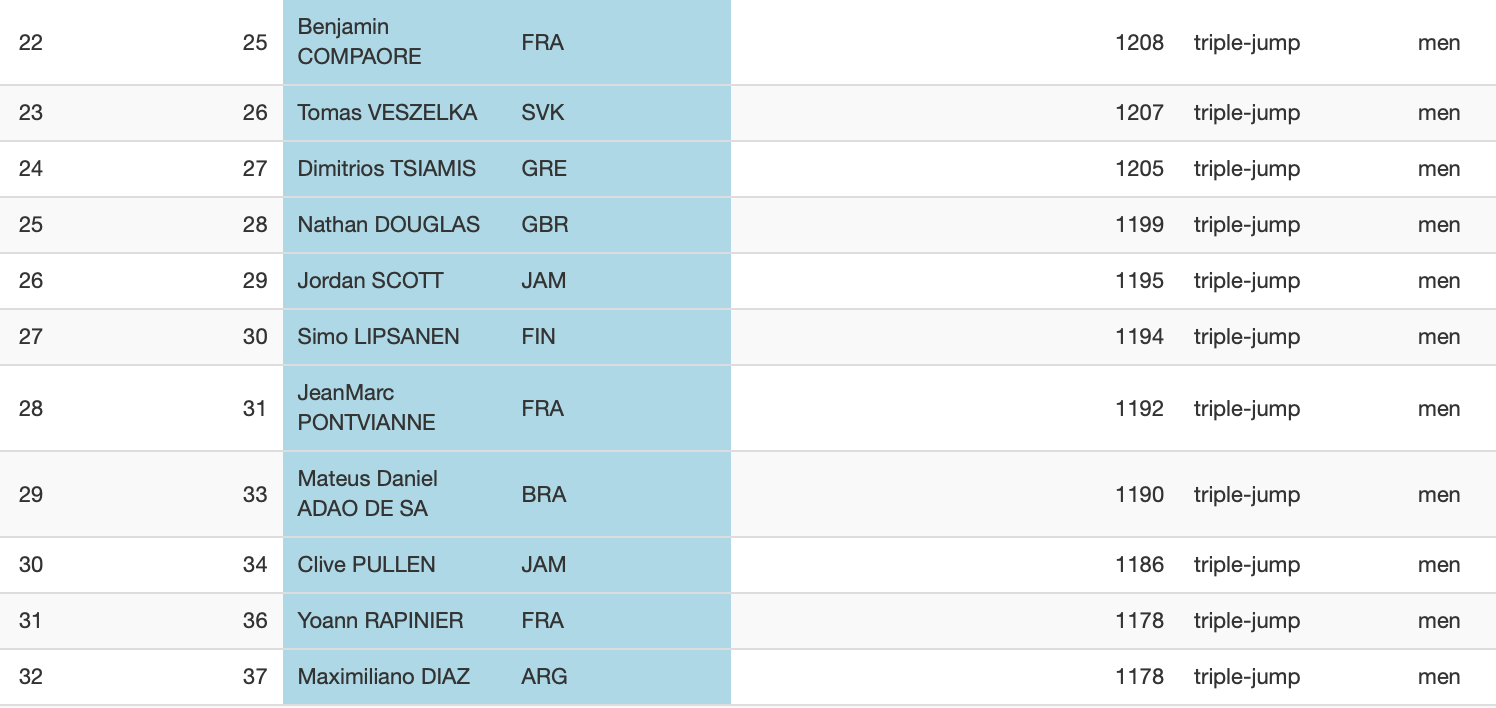Viewport: 1496px width, 708px height.
Task: Click the score 1186 cell
Action: coord(1139,565)
